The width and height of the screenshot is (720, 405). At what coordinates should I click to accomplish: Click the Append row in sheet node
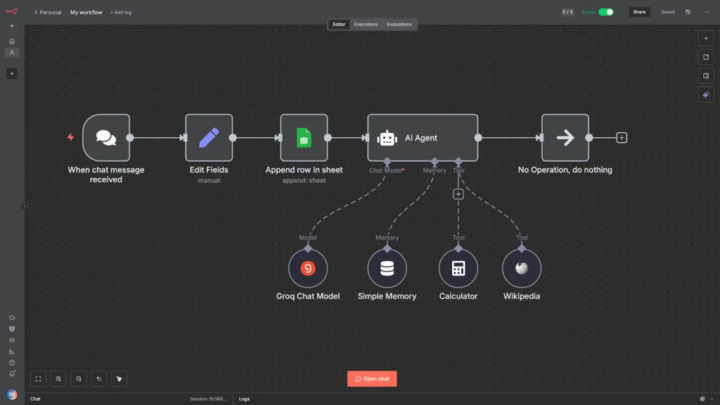click(304, 138)
